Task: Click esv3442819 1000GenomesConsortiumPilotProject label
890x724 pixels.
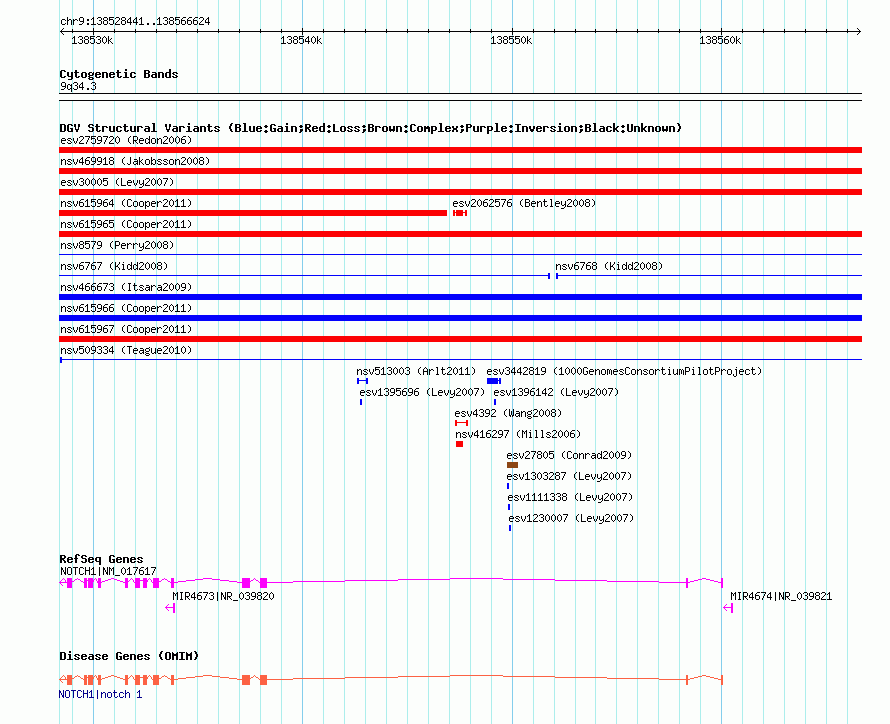Action: pos(624,371)
